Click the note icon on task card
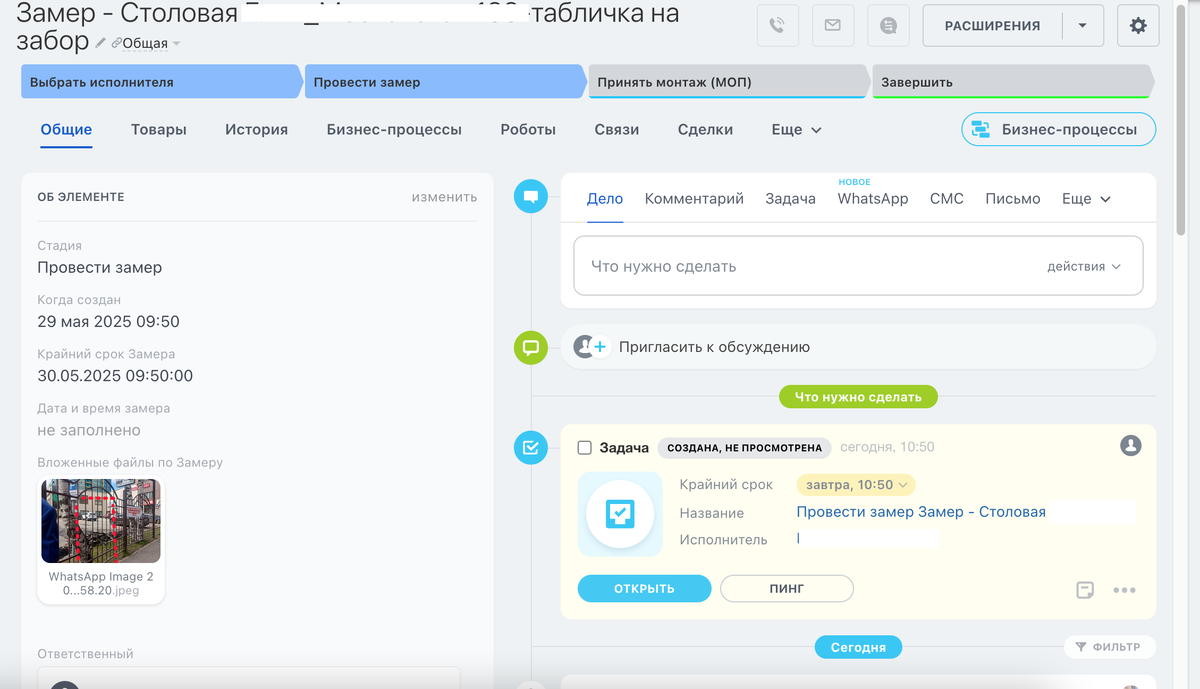 click(1085, 590)
